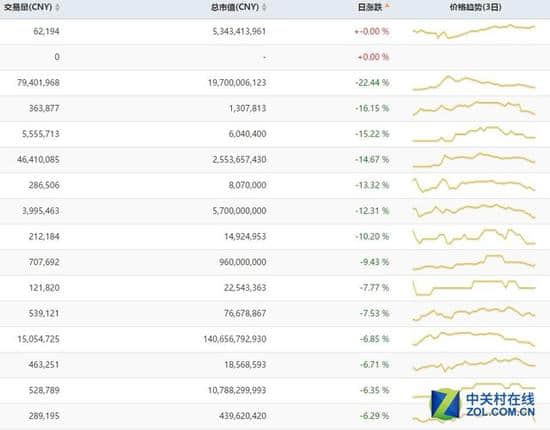Click the -9.43 % daily change value

pyautogui.click(x=374, y=262)
